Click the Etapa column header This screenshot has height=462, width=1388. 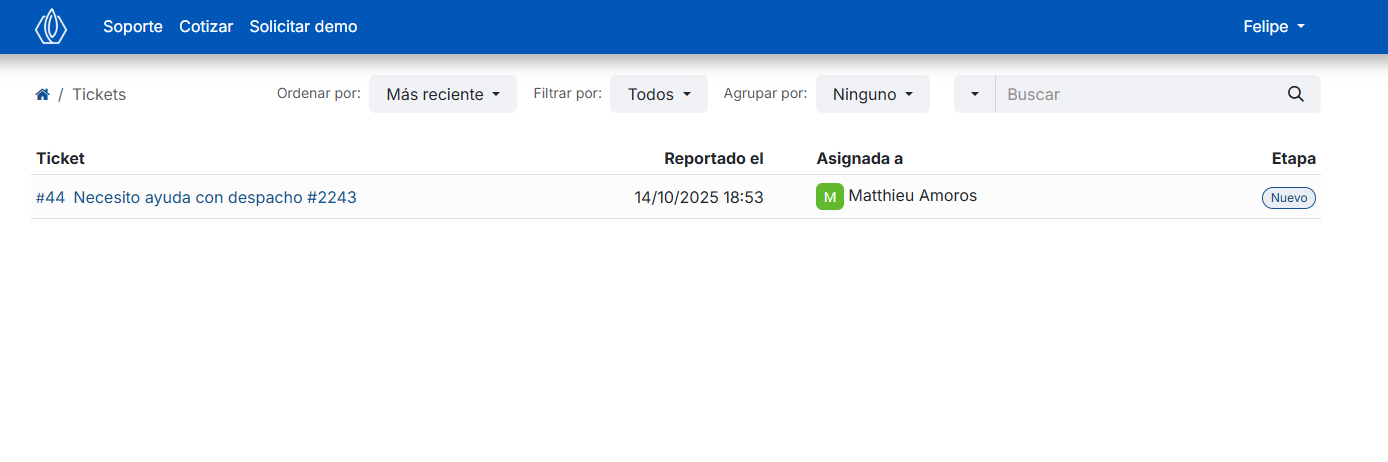(1293, 158)
